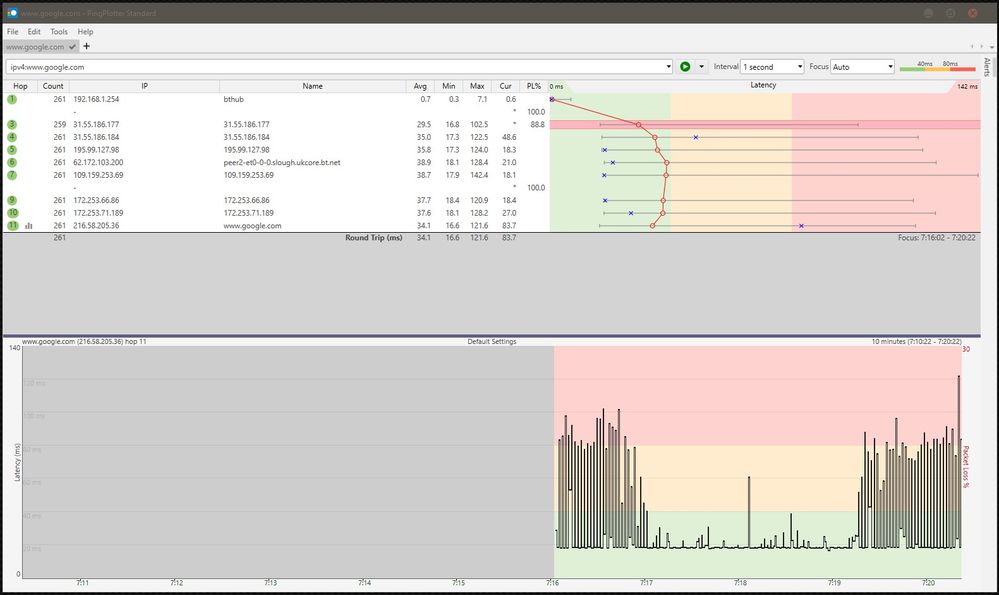Open the File menu

point(13,32)
